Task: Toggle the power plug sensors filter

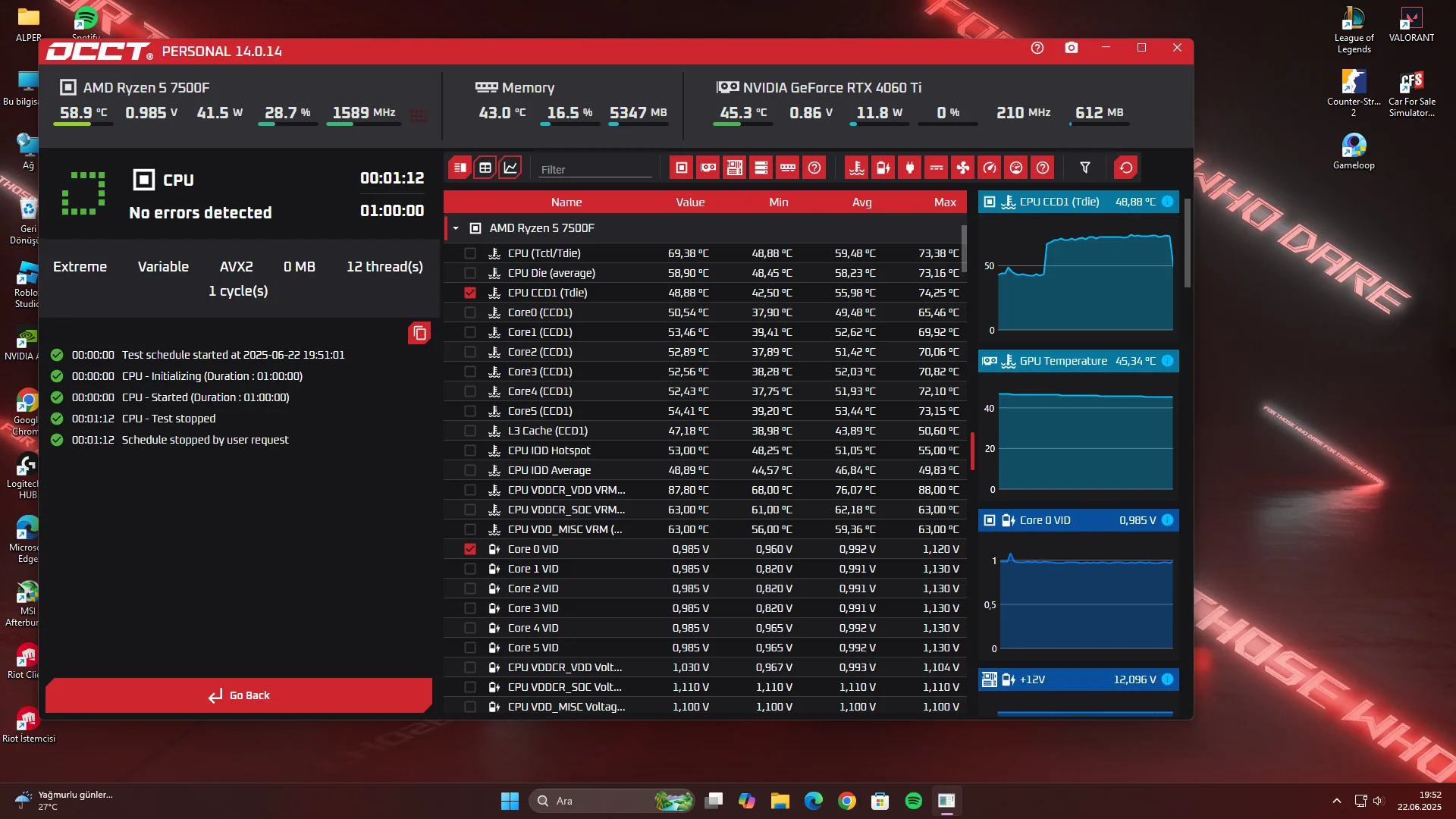Action: coord(910,168)
